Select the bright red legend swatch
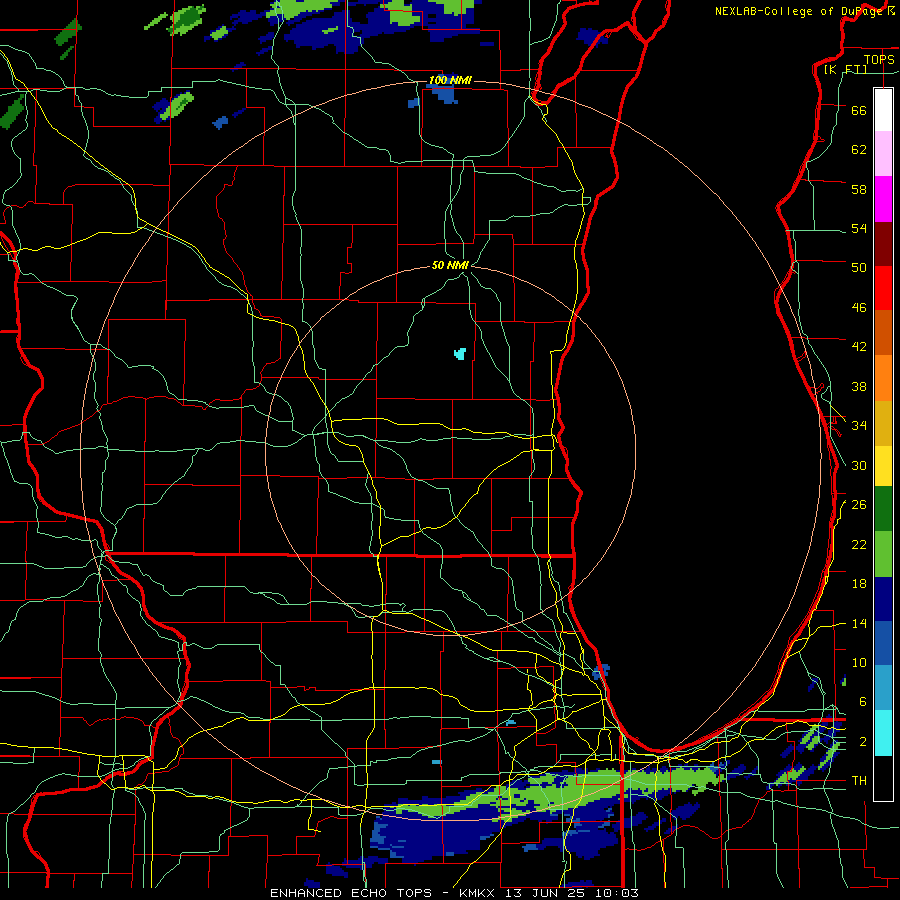Viewport: 900px width, 900px height. point(883,288)
